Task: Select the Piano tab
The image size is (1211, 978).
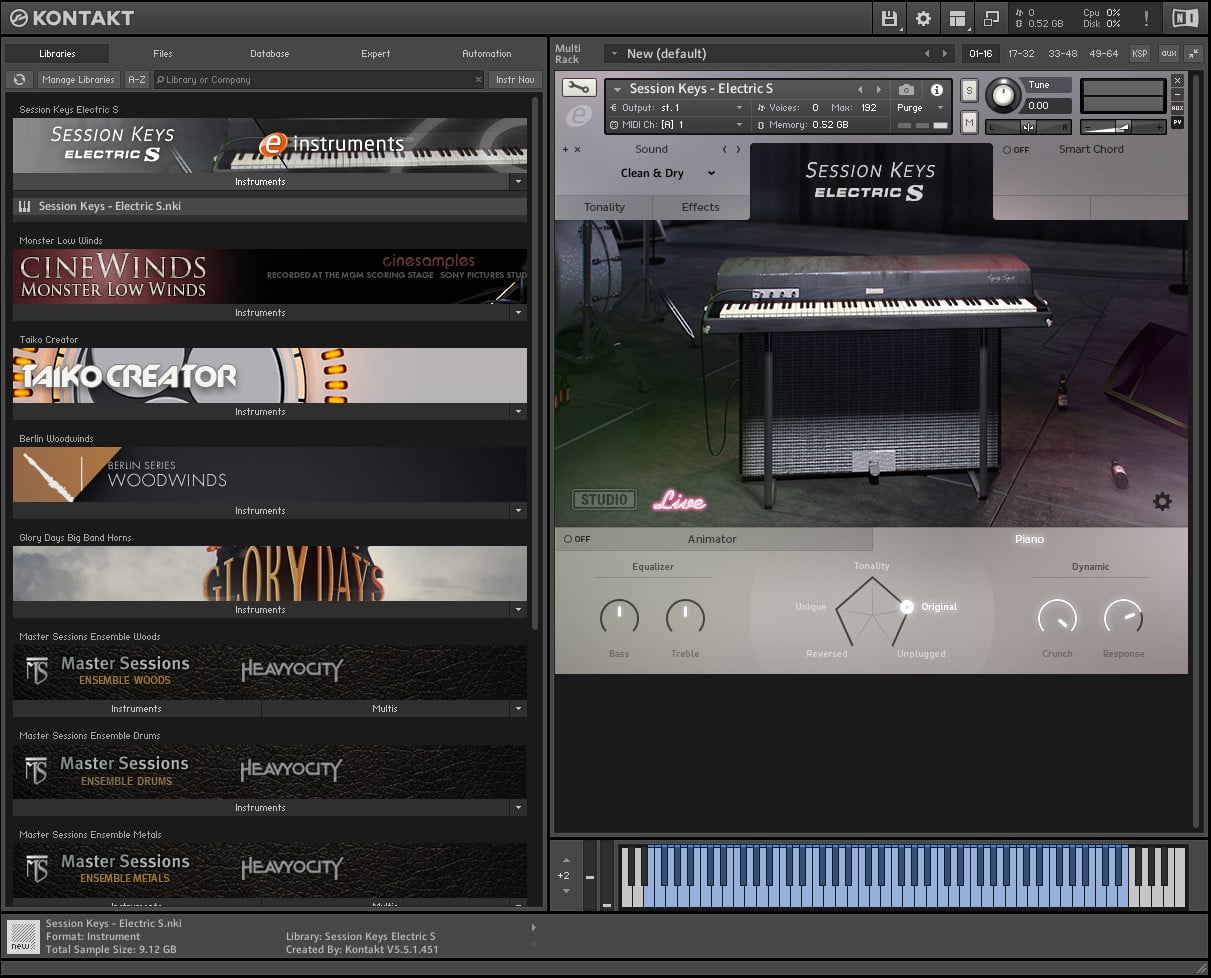Action: [x=1030, y=539]
